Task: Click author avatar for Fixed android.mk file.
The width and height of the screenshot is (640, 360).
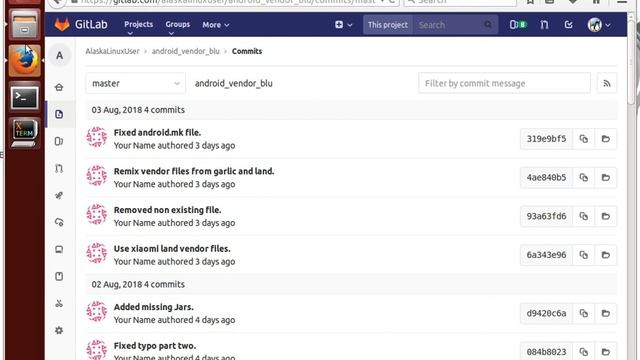Action: [97, 137]
